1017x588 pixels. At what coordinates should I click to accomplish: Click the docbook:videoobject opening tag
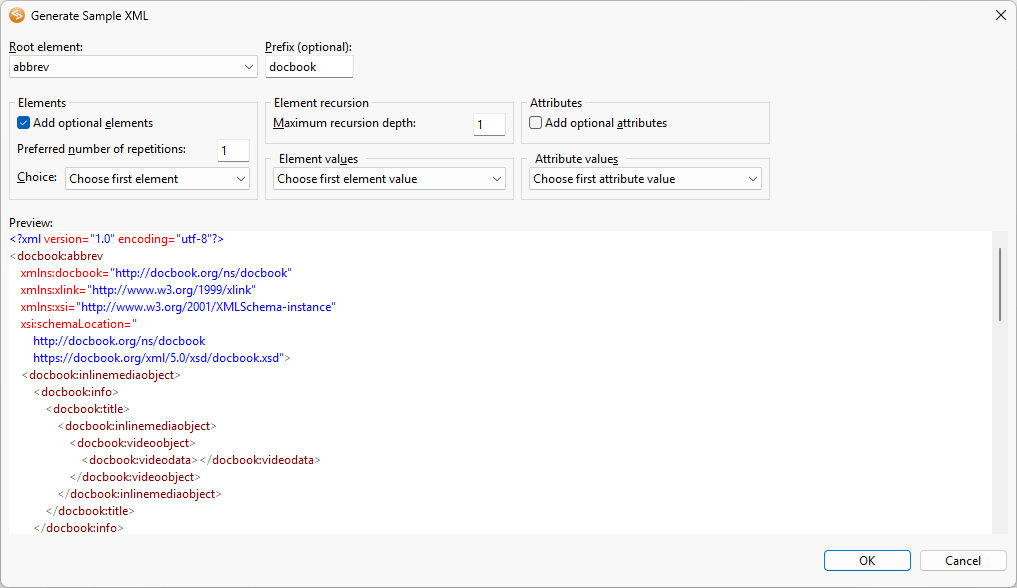click(133, 443)
